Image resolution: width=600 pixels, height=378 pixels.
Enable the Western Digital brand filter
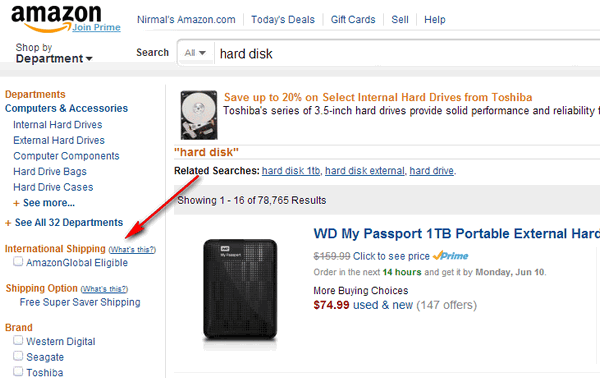[18, 340]
